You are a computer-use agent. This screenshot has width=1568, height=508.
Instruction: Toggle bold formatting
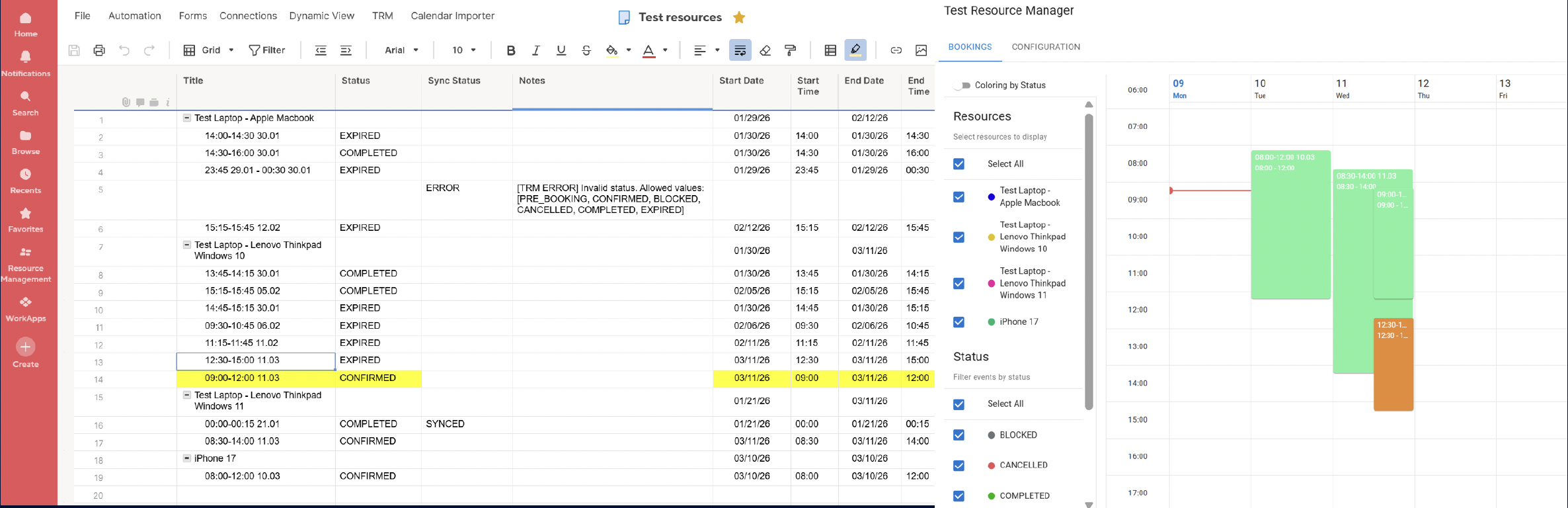coord(510,50)
